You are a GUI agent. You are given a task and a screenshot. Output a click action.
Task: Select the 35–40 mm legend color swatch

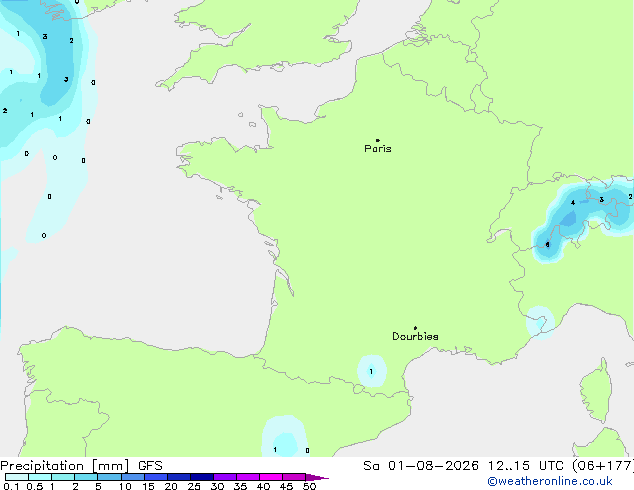[248, 477]
